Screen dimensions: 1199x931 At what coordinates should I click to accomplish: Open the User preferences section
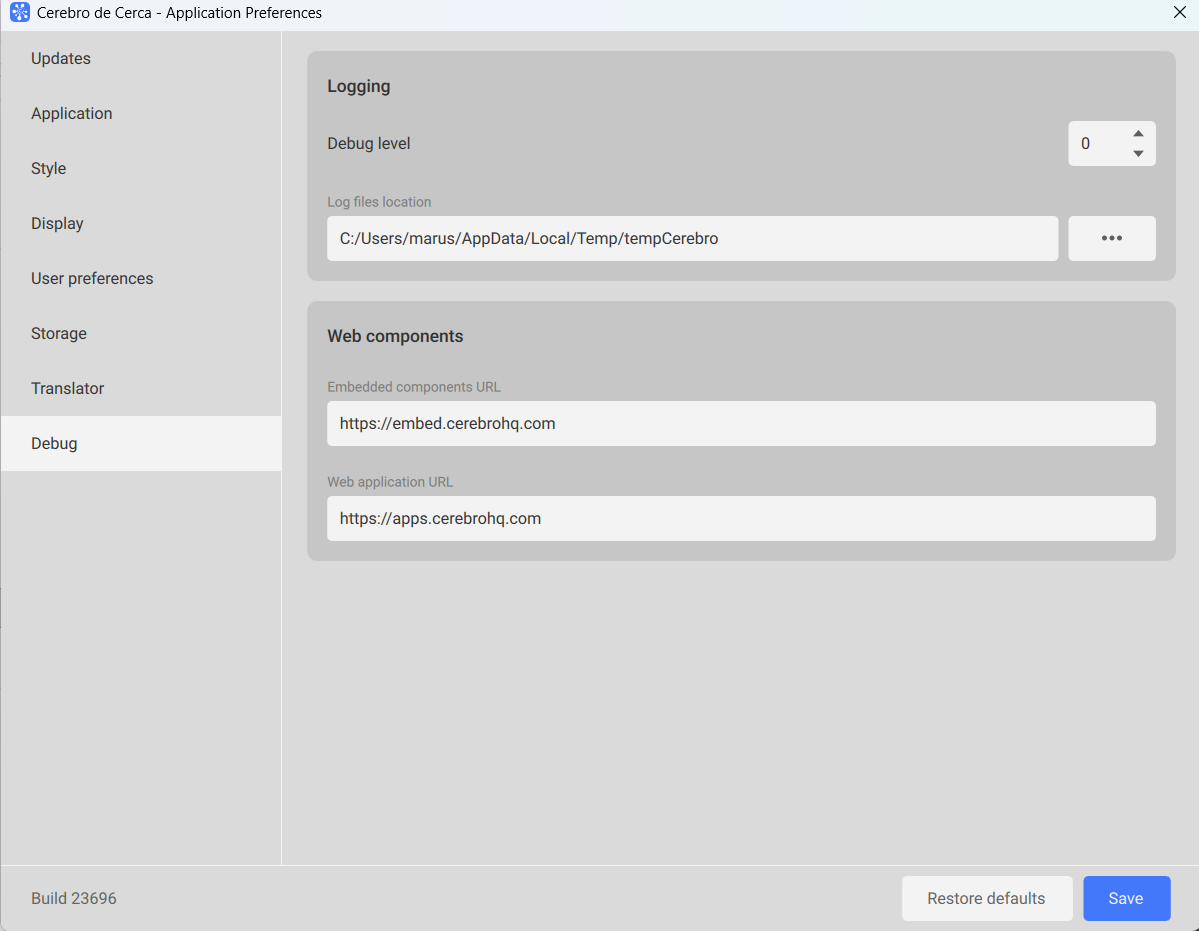pyautogui.click(x=92, y=278)
